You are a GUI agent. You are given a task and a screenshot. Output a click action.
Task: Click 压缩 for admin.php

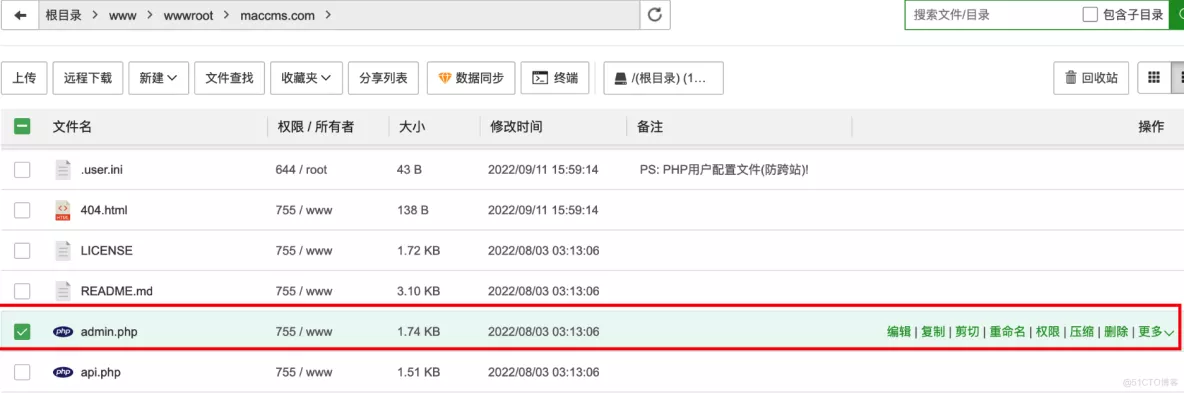[1082, 332]
